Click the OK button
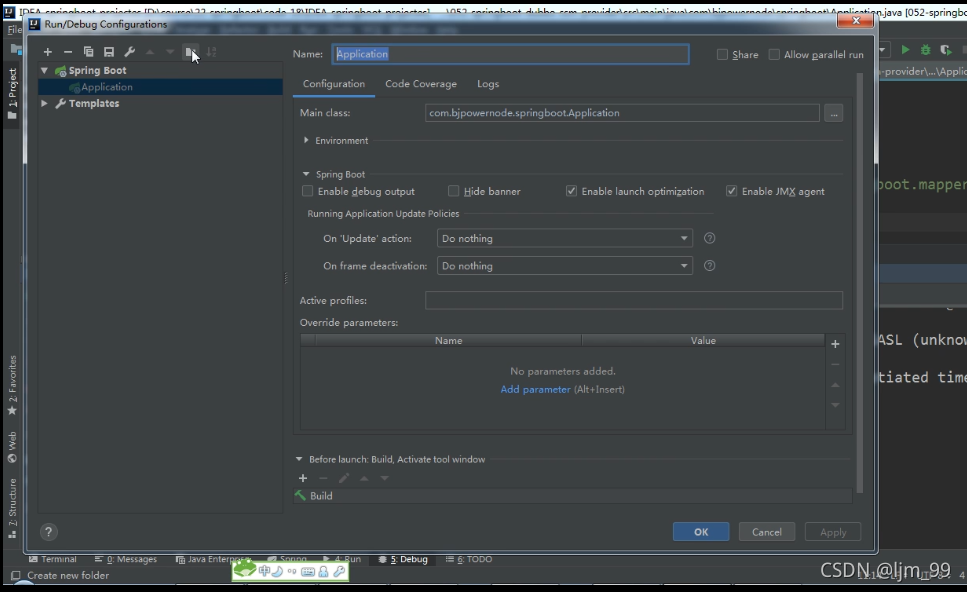Screen dimensions: 967x592 (701, 532)
